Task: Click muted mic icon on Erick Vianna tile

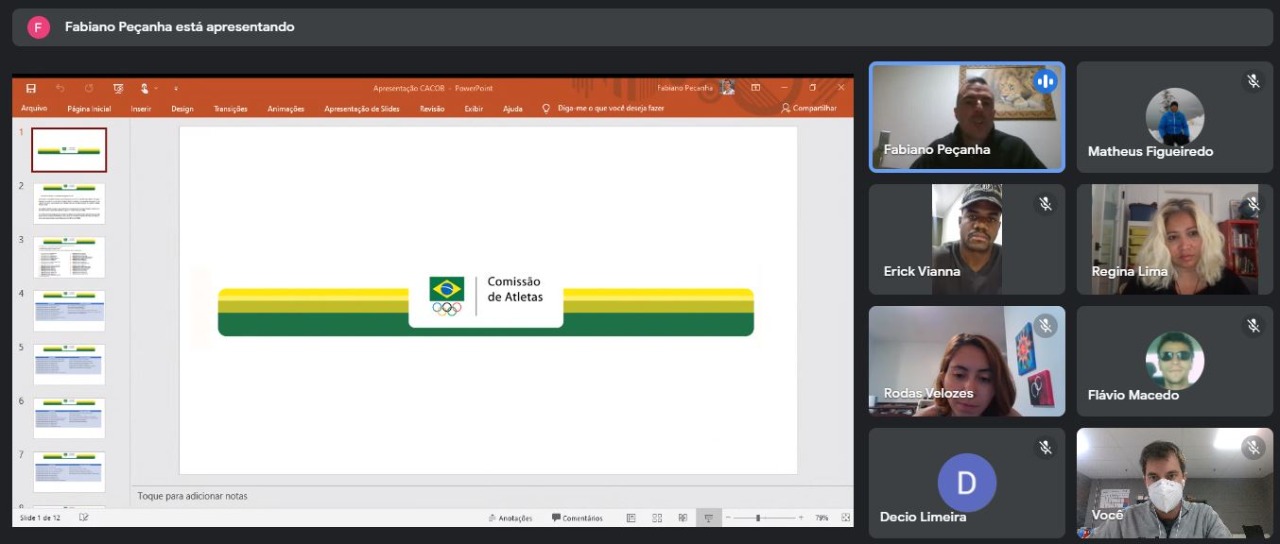Action: coord(1045,203)
